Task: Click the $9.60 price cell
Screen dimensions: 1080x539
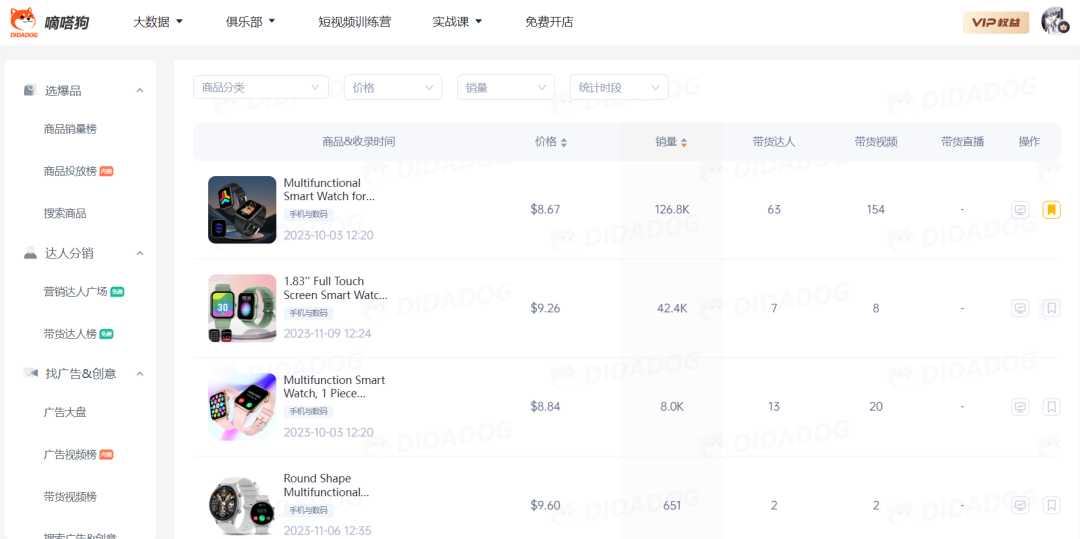Action: coord(546,505)
